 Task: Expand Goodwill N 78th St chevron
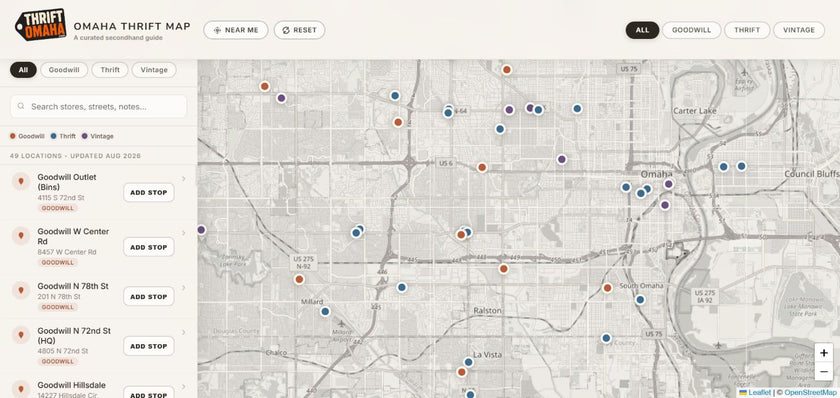[184, 288]
